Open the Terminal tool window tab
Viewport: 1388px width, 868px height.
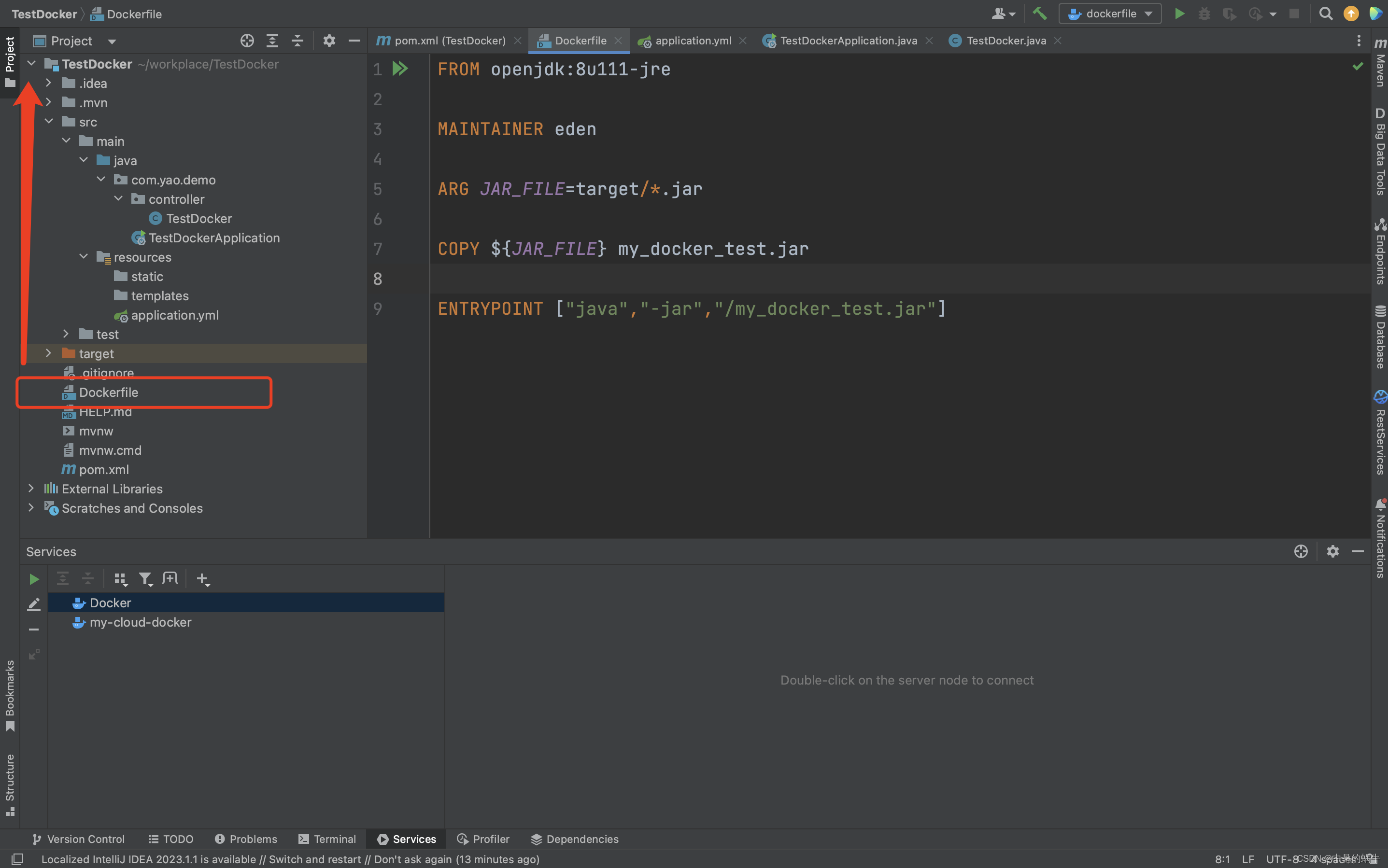[x=327, y=839]
